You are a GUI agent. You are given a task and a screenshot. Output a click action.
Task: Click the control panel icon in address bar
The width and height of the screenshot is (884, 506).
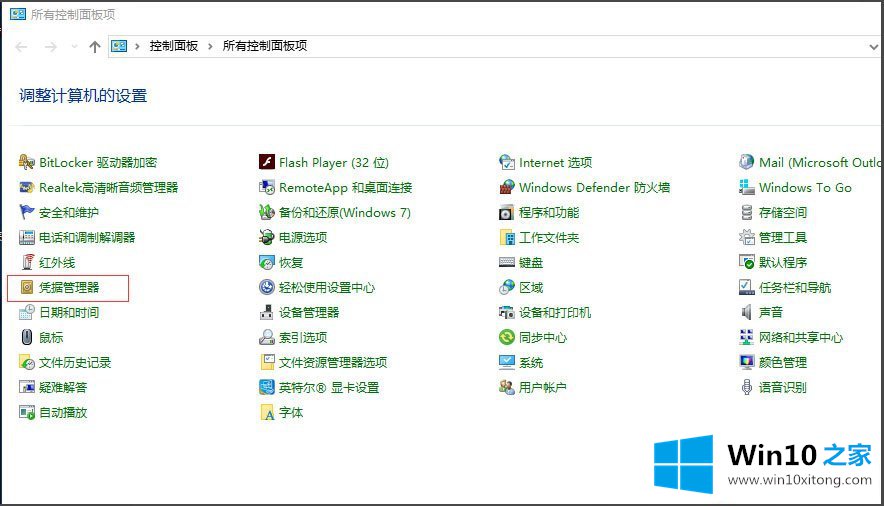click(x=119, y=46)
